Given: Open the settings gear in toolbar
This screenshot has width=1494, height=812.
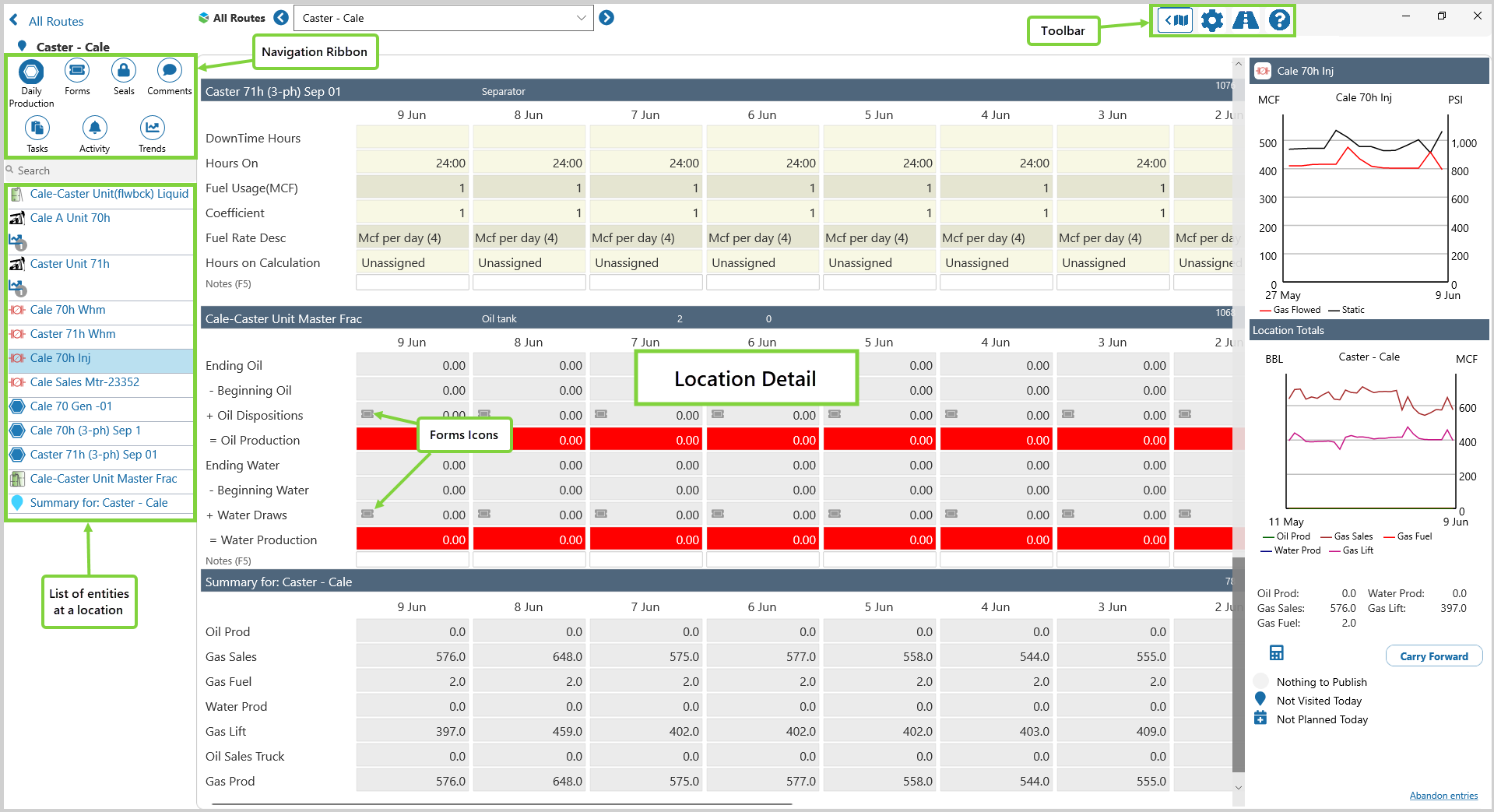Looking at the screenshot, I should coord(1211,20).
